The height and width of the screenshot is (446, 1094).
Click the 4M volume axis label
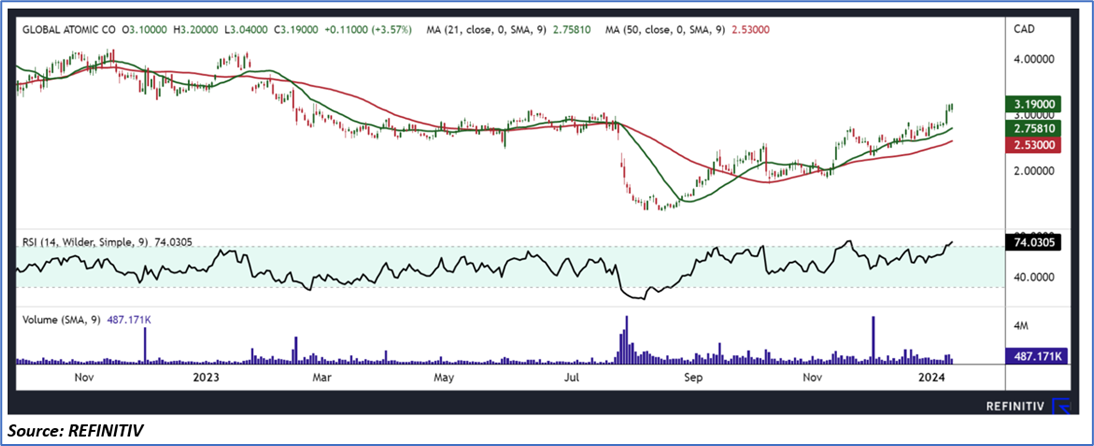tap(1021, 327)
